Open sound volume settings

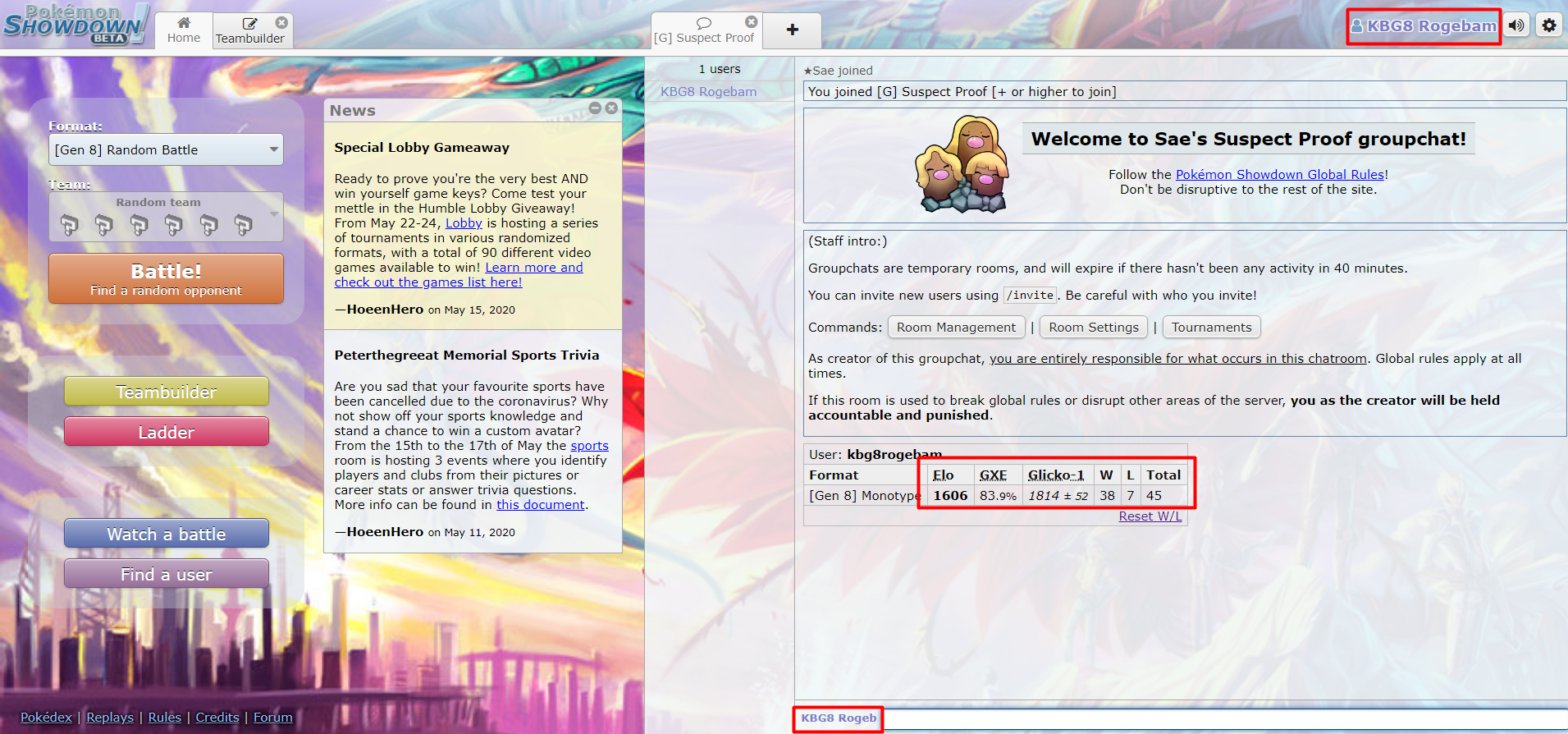pos(1516,25)
